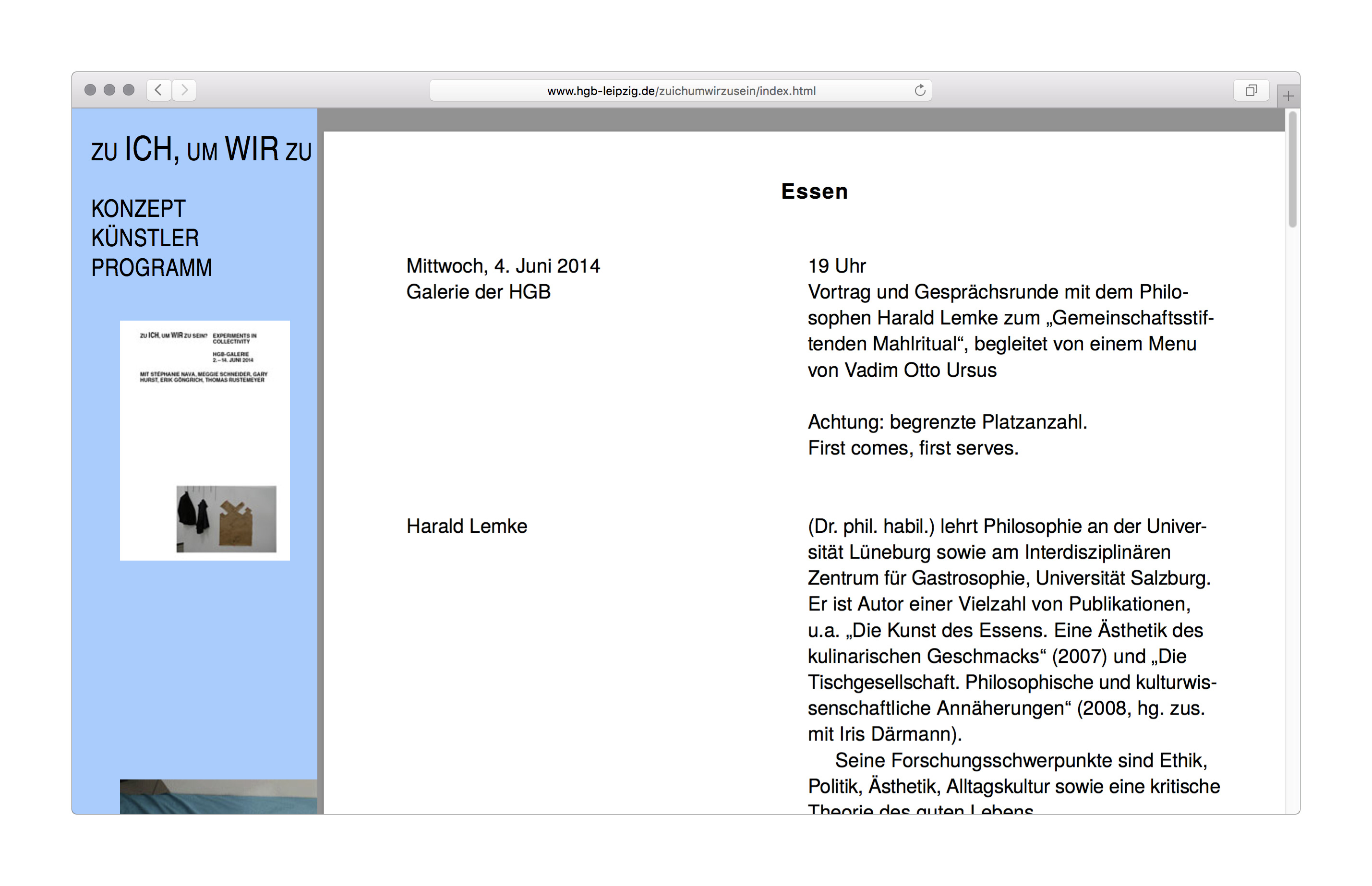Click the line First comes, first serves.
1372x886 pixels.
pyautogui.click(x=913, y=448)
